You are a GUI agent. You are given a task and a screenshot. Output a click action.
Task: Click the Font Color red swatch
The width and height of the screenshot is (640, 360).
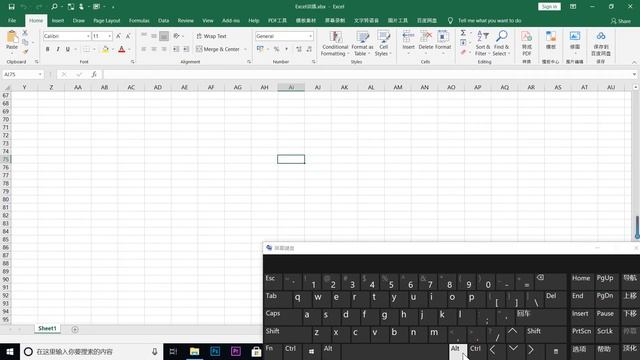point(122,49)
